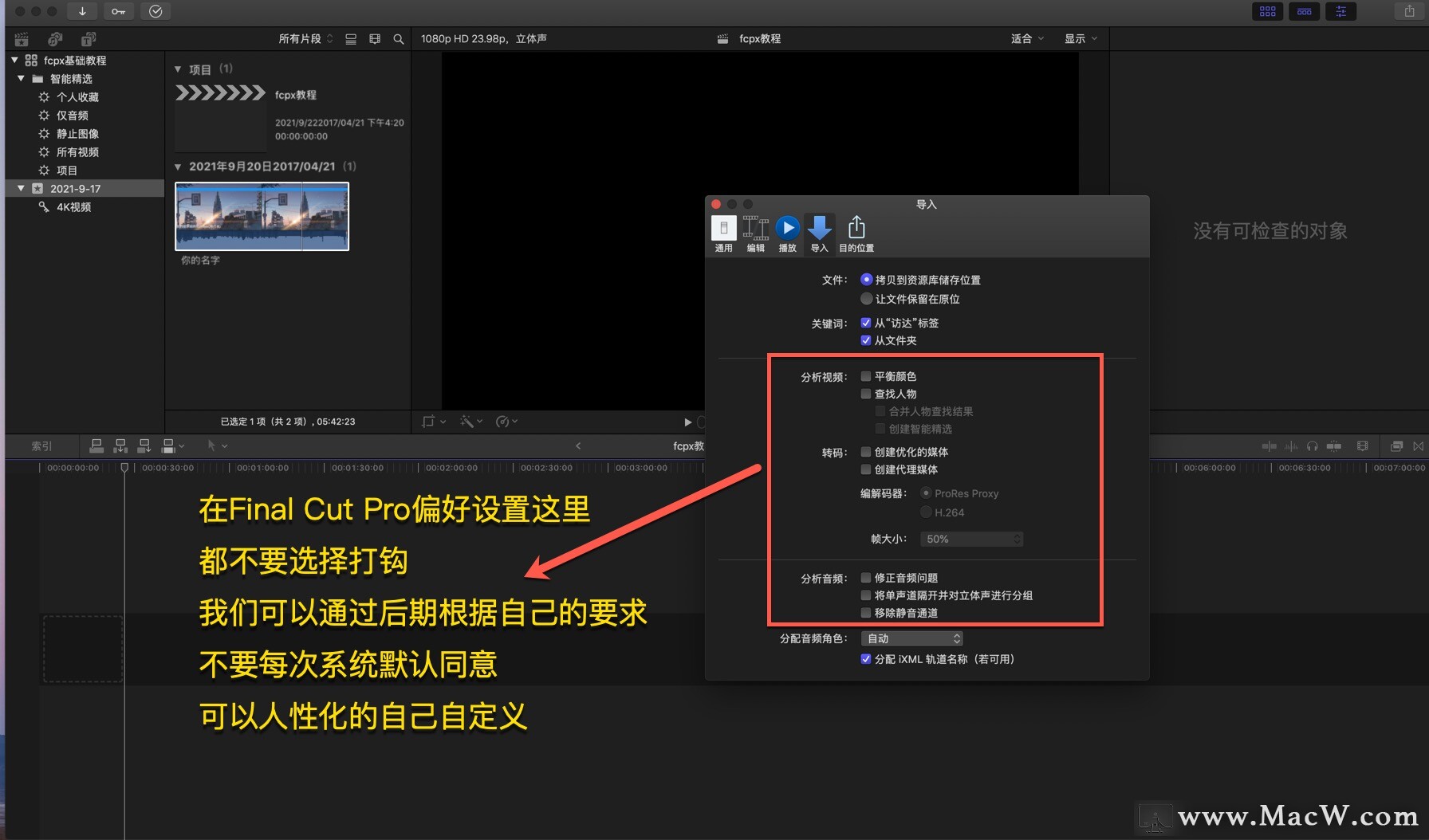Select leave files in place option
The height and width of the screenshot is (840, 1429).
867,299
